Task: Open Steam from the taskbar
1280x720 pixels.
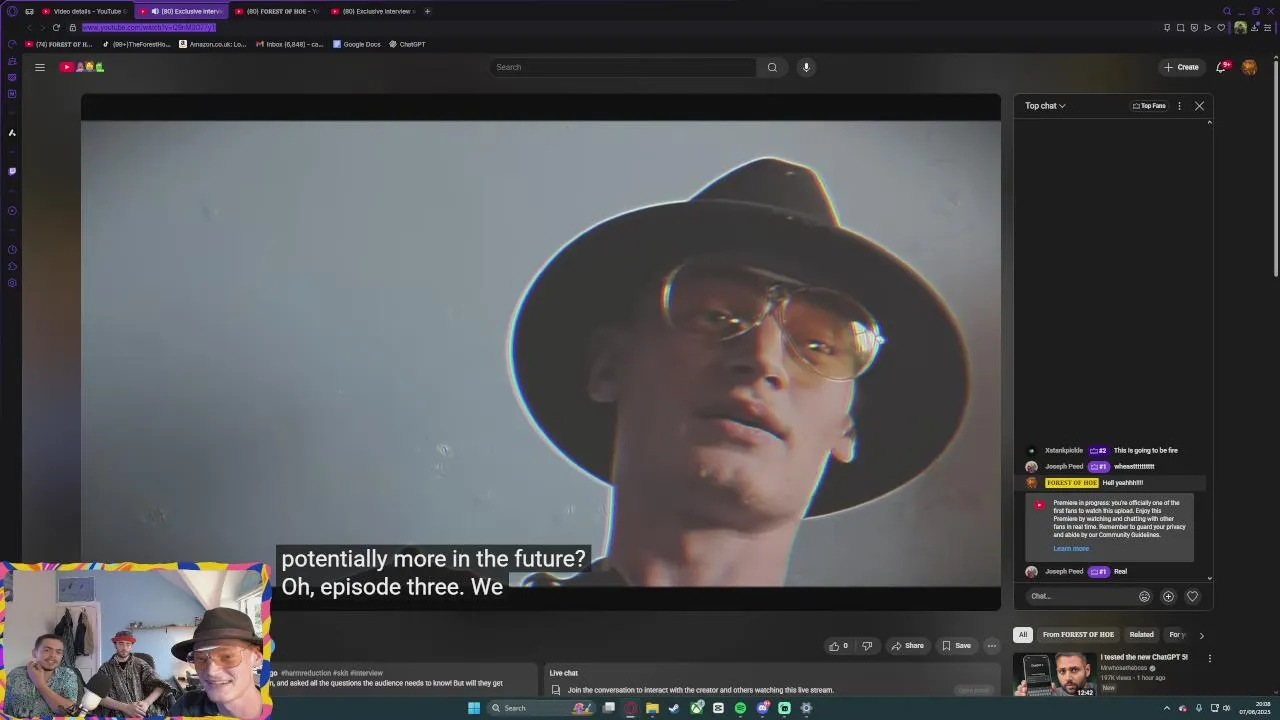Action: click(674, 708)
